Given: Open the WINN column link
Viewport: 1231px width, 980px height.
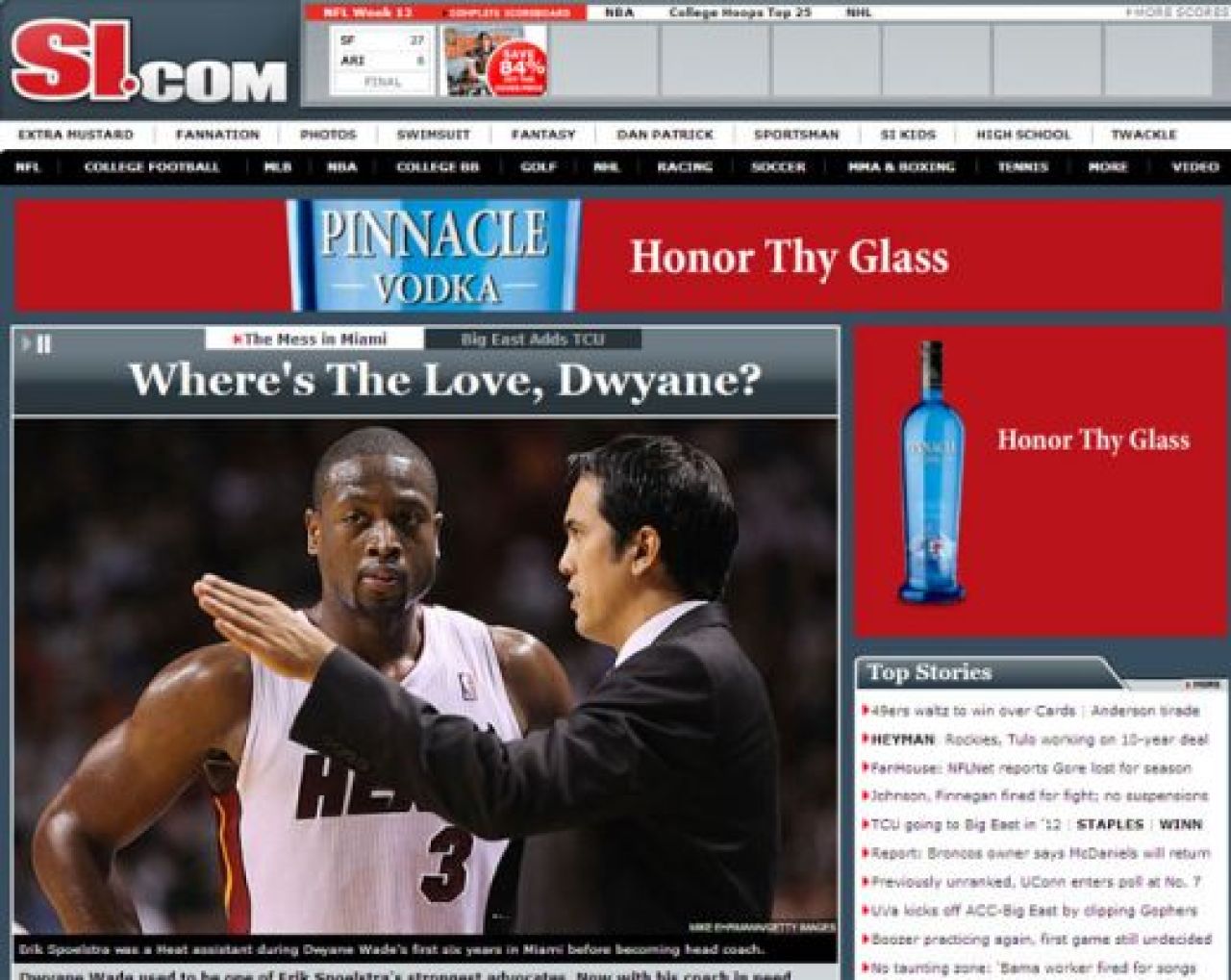Looking at the screenshot, I should pos(1180,825).
